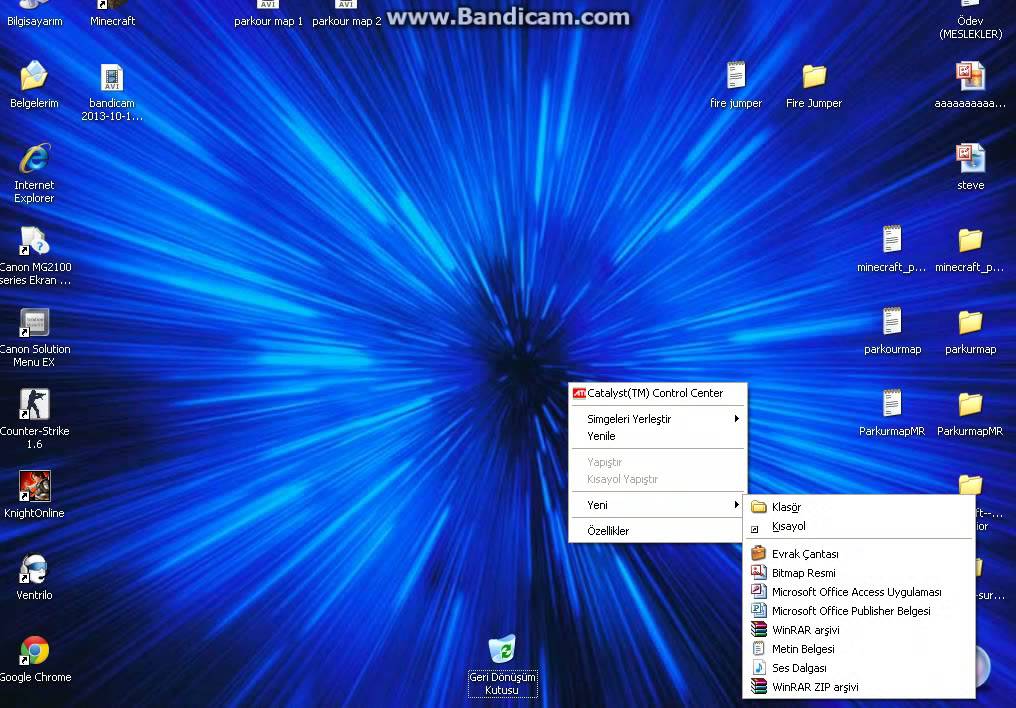The height and width of the screenshot is (708, 1016).
Task: Choose WinRAR ZIP arşivi in Yeni submenu
Action: [x=859, y=687]
